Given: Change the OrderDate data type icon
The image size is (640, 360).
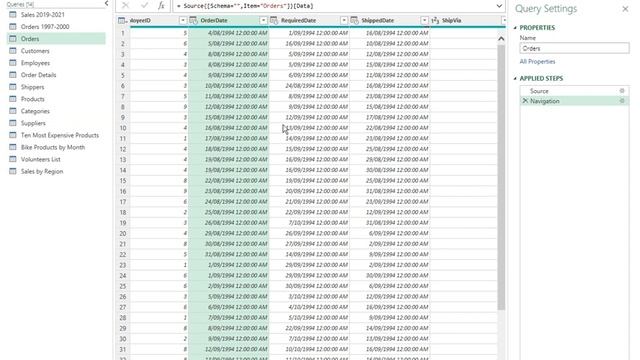Looking at the screenshot, I should (x=193, y=20).
